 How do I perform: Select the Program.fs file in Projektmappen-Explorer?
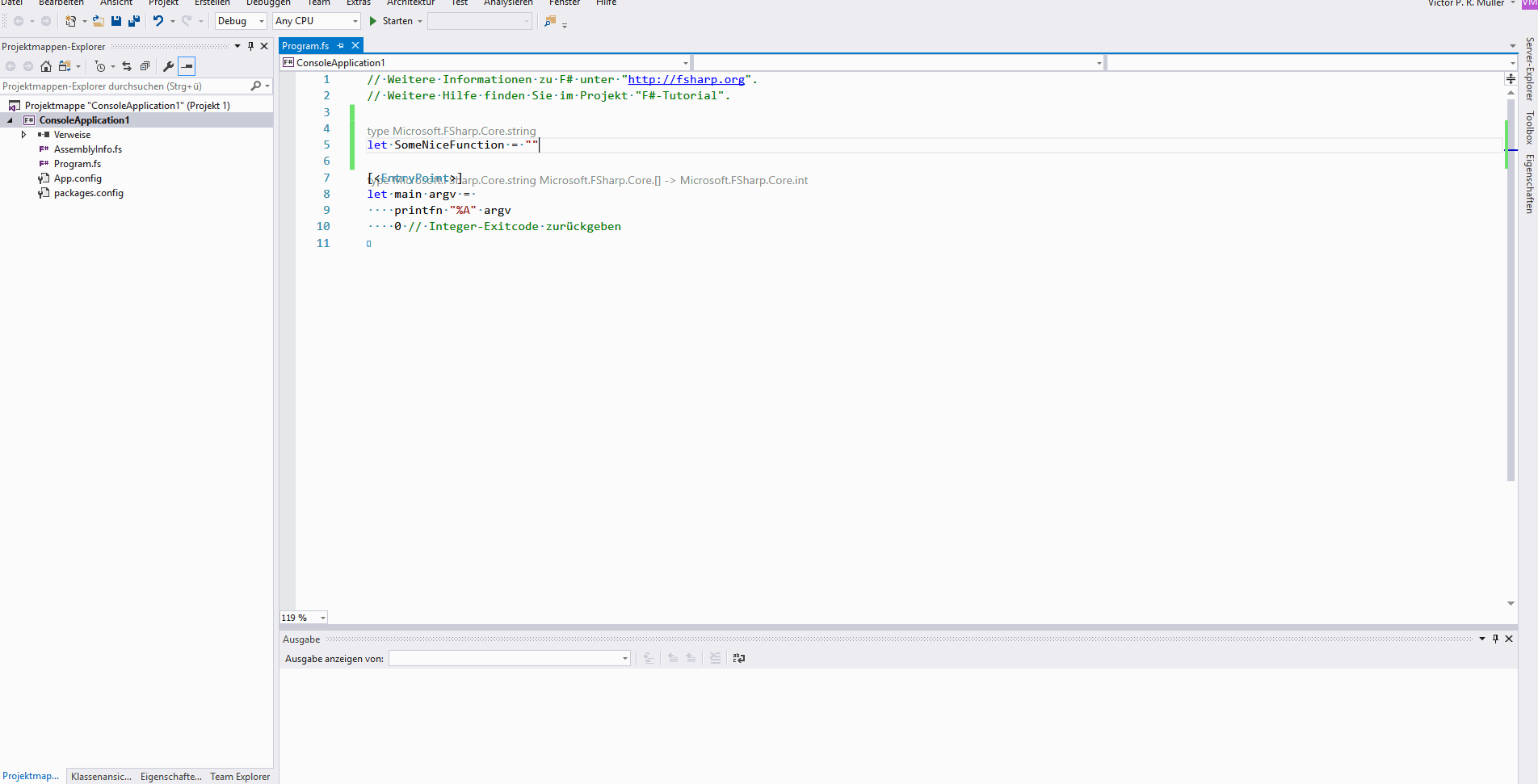tap(78, 163)
